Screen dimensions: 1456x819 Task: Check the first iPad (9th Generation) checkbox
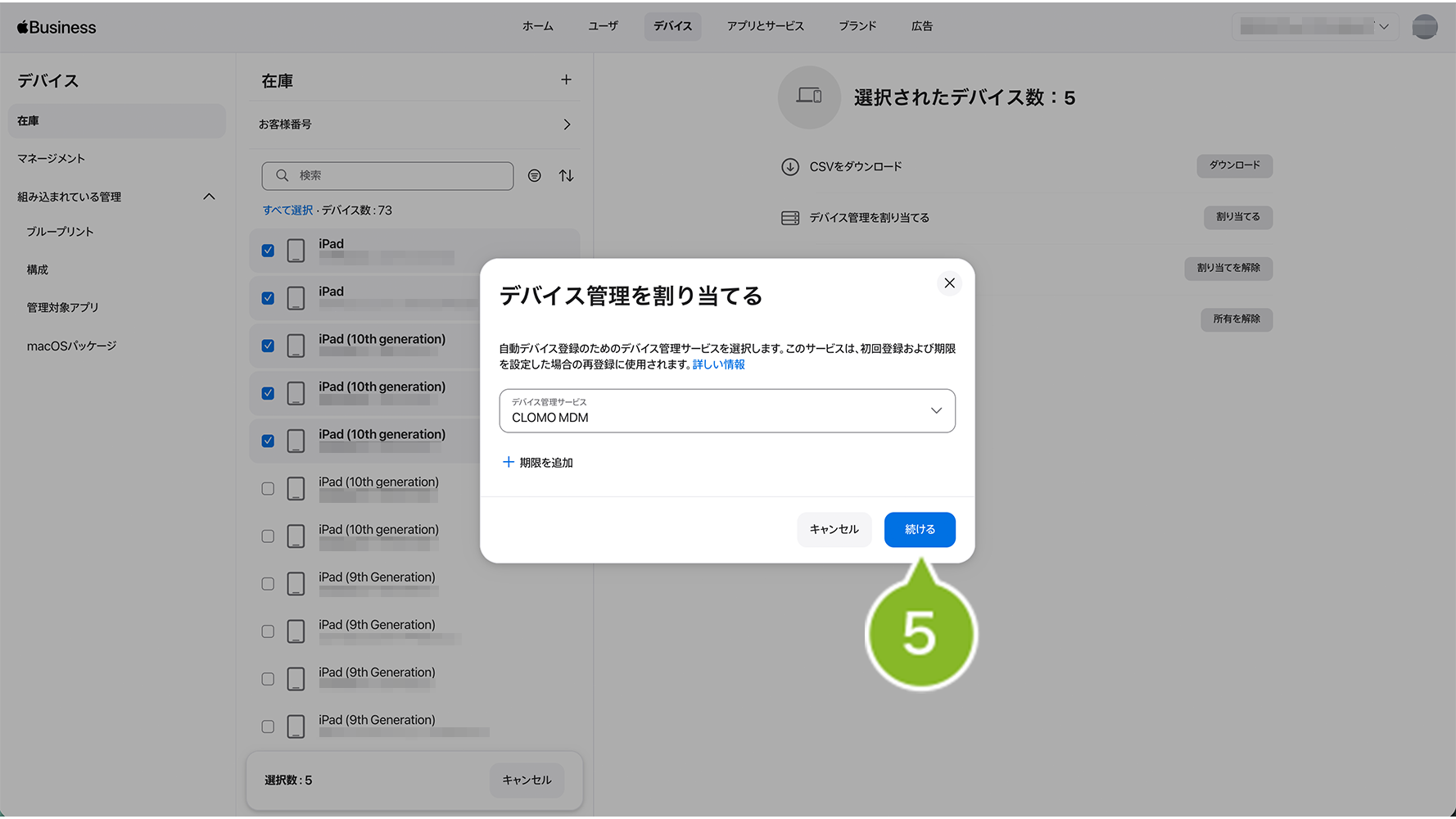coord(268,584)
